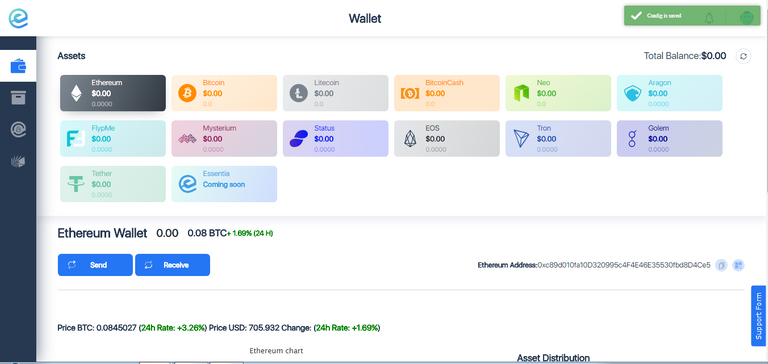768x364 pixels.
Task: Select the Aragon asset card
Action: 670,93
